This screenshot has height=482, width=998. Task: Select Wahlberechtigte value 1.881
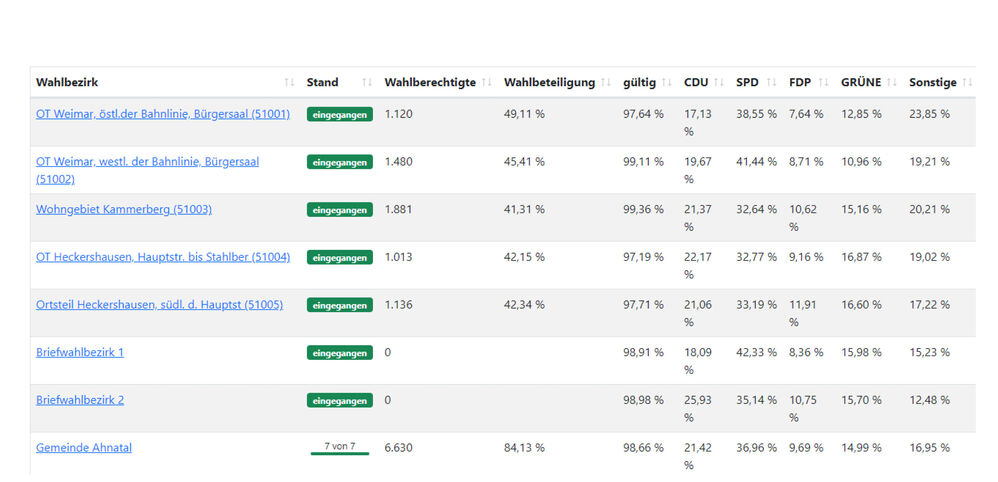398,209
